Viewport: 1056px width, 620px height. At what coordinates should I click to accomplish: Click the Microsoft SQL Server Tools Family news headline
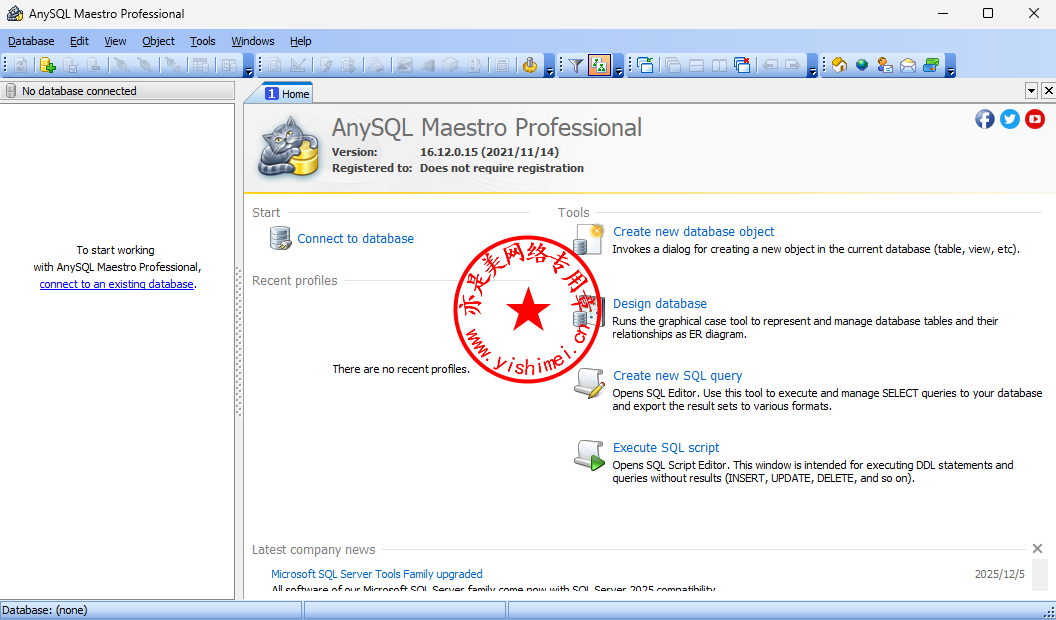(x=376, y=574)
